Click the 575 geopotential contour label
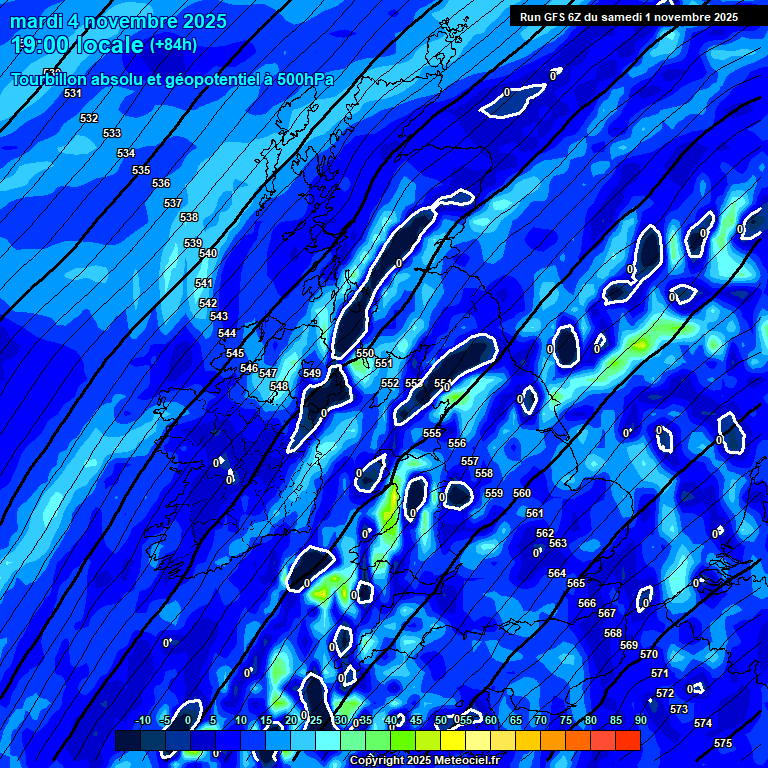768x768 pixels. tap(723, 743)
